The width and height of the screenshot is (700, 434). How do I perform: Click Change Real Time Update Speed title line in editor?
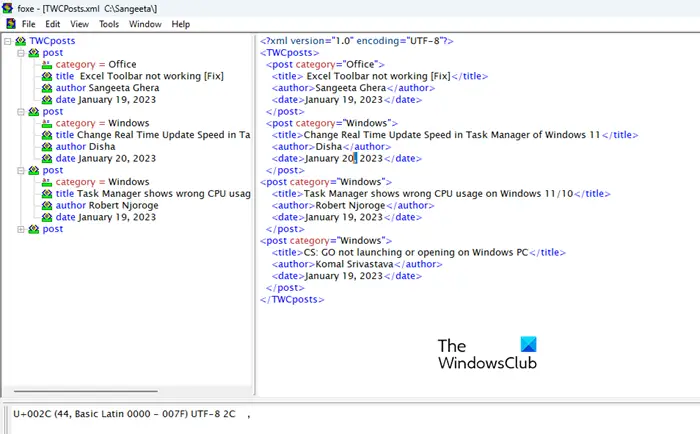tap(455, 135)
